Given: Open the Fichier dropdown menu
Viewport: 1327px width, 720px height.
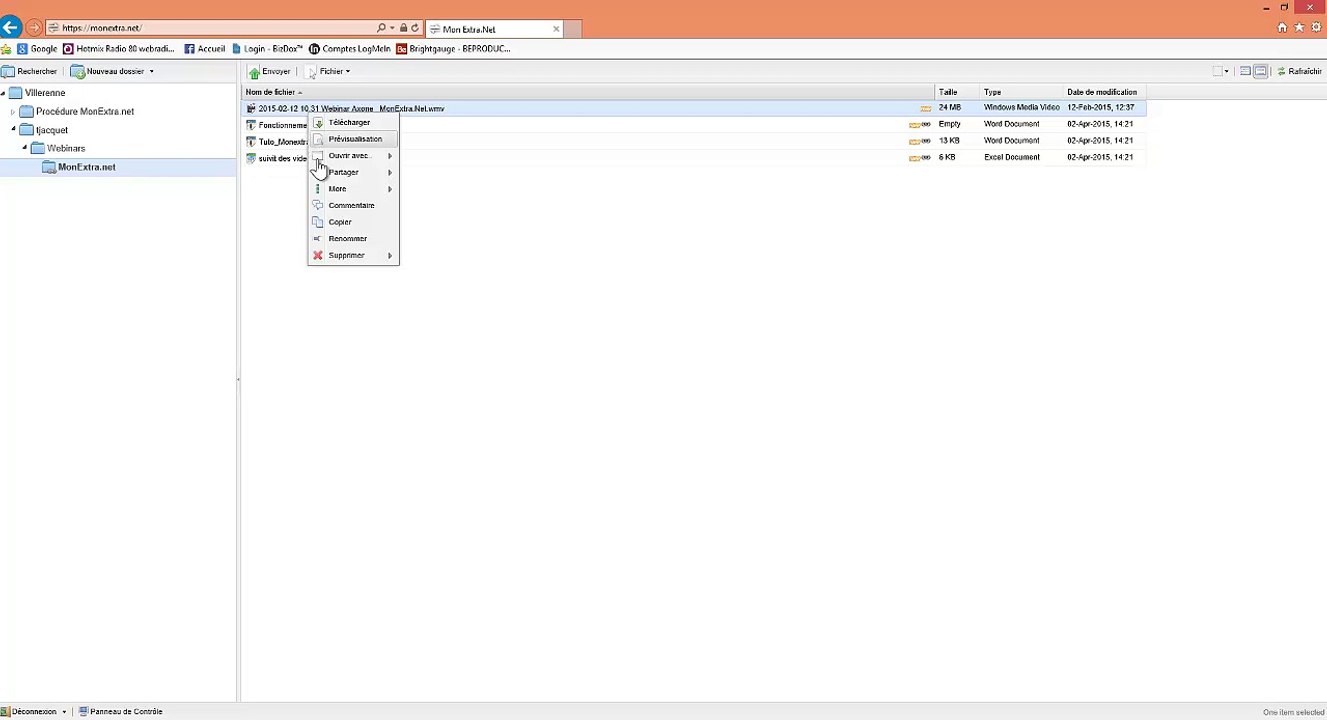Looking at the screenshot, I should coord(329,71).
